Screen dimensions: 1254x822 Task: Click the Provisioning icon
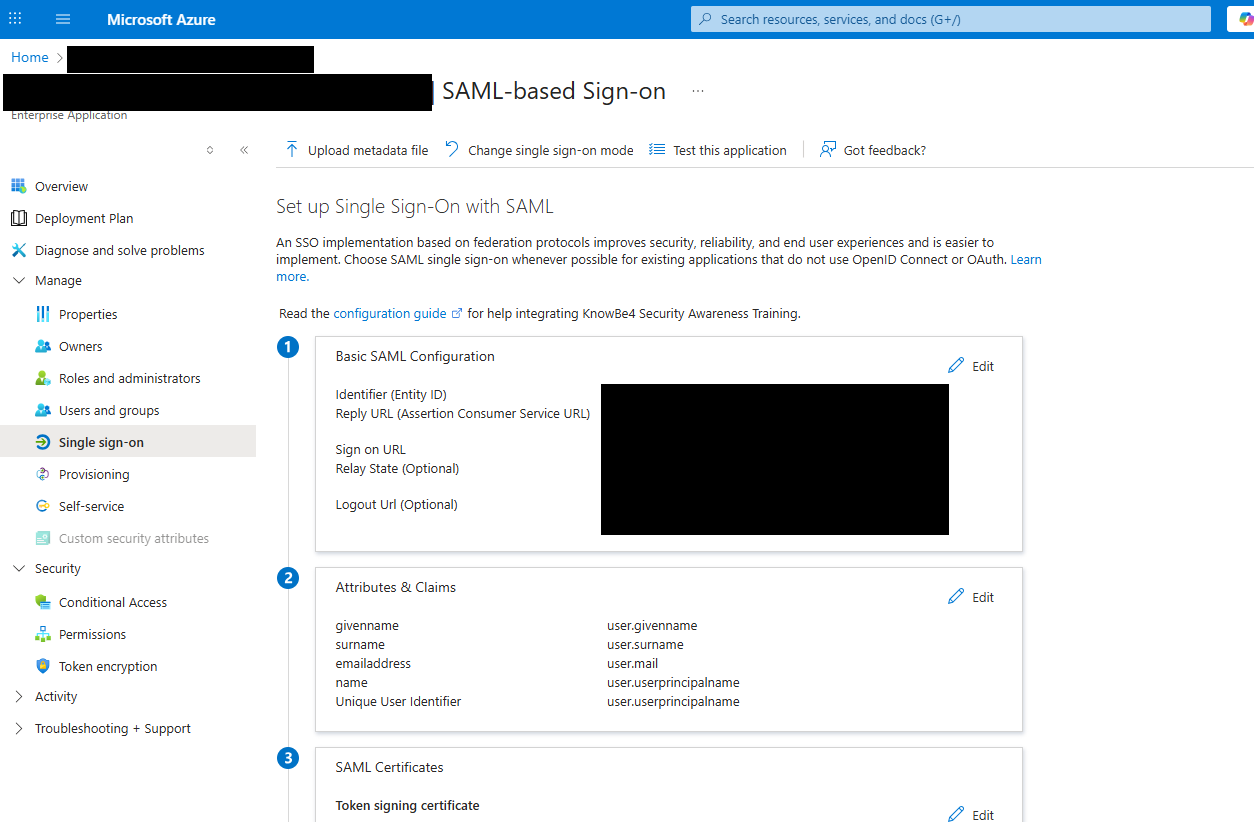click(42, 474)
